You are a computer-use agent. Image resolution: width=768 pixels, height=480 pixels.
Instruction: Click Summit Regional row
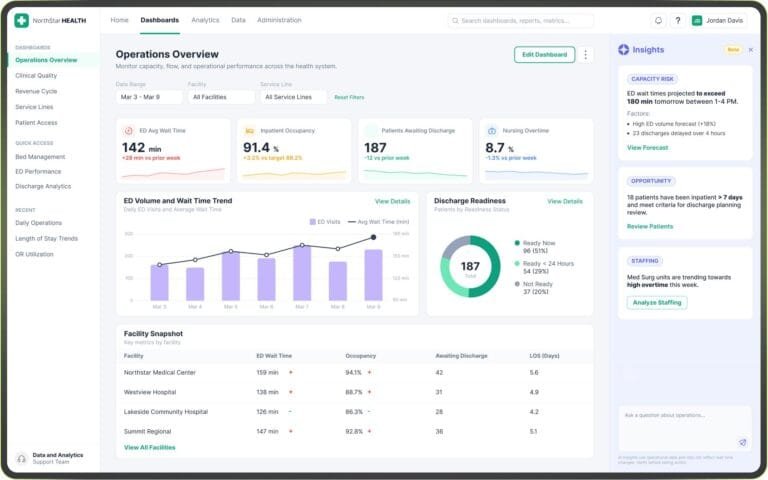click(x=355, y=432)
